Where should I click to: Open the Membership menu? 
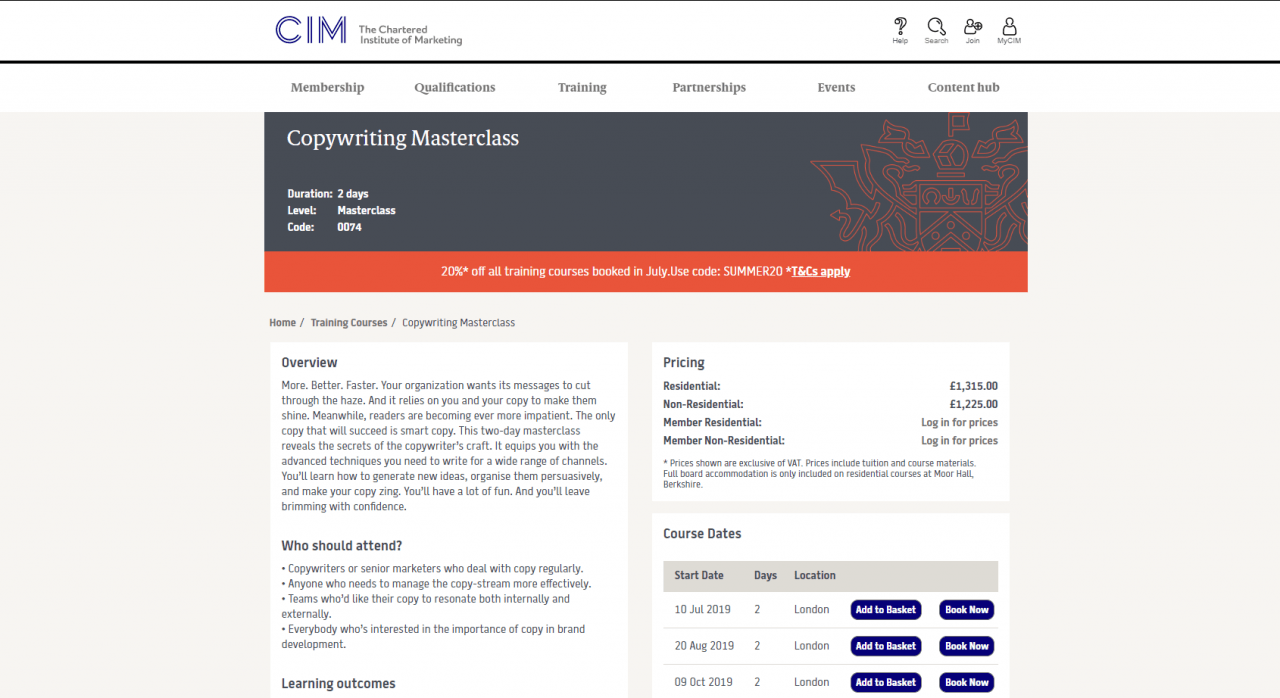point(327,87)
